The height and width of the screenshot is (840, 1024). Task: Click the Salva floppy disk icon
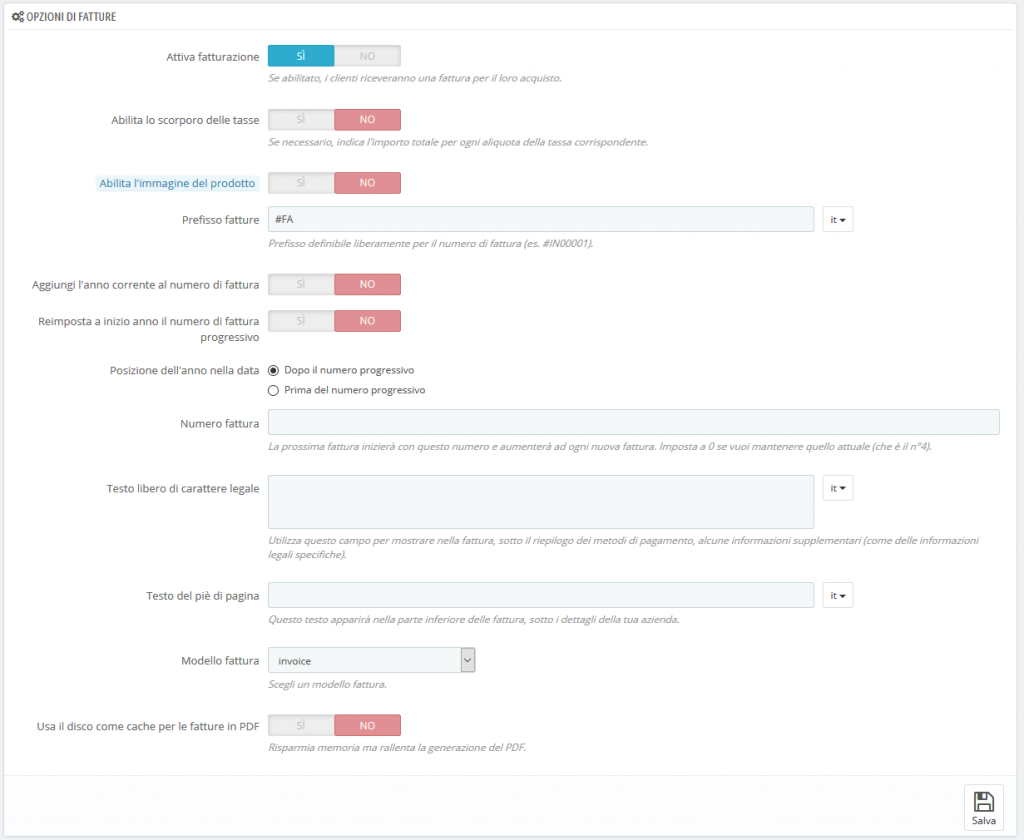[983, 801]
